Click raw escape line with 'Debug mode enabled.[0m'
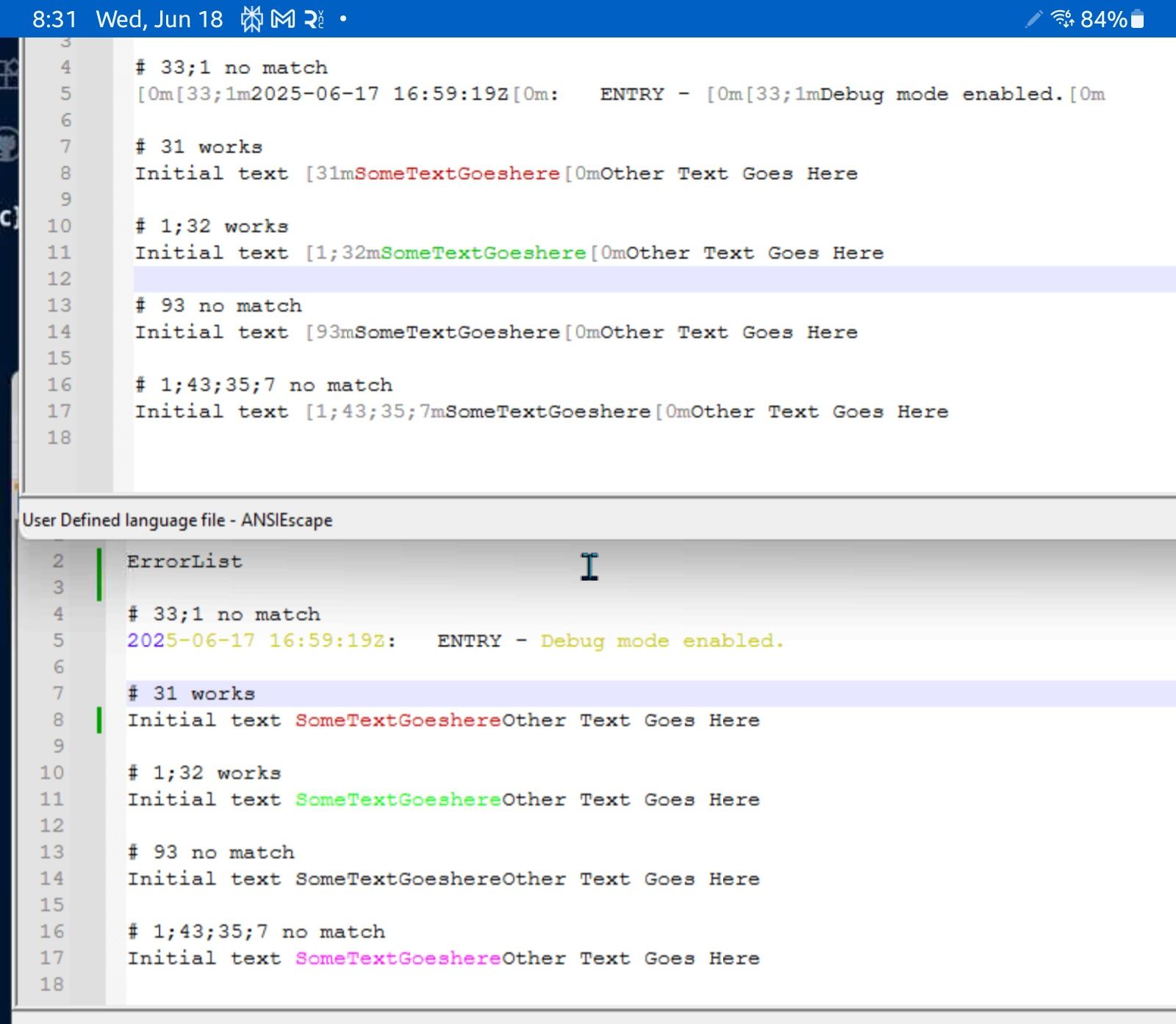This screenshot has height=1024, width=1176. (620, 94)
